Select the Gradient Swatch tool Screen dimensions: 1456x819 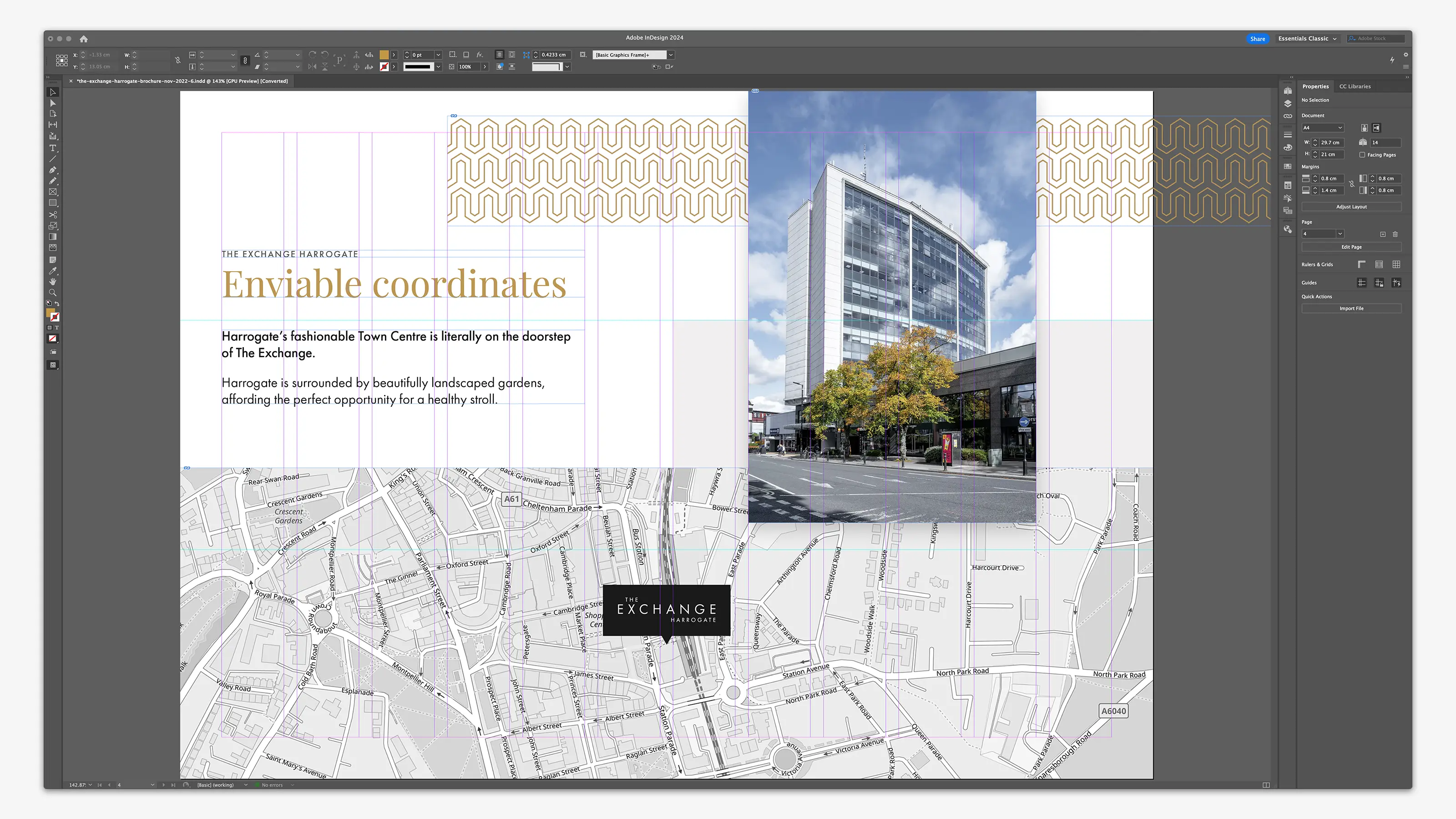[53, 237]
